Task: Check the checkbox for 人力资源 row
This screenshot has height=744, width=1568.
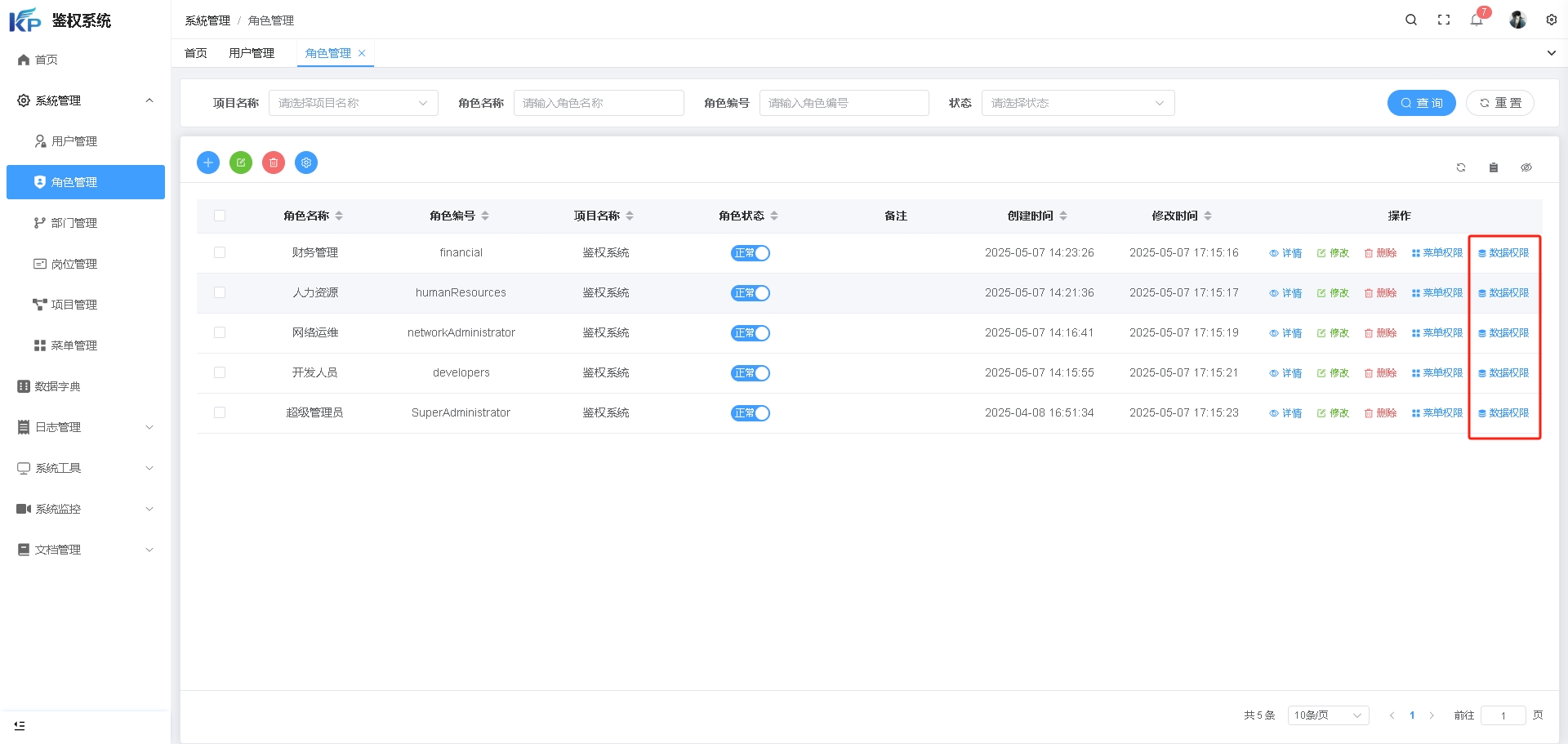Action: point(220,292)
